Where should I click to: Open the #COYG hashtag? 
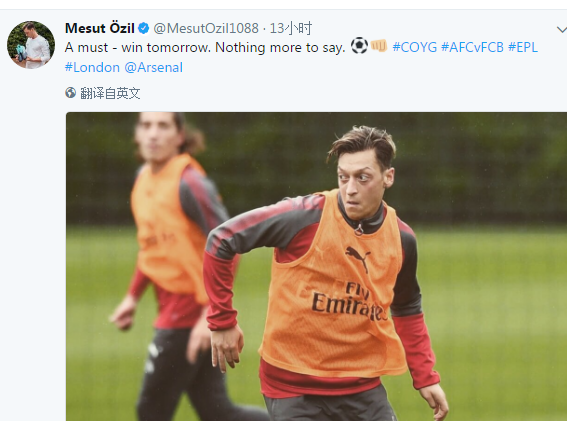414,47
